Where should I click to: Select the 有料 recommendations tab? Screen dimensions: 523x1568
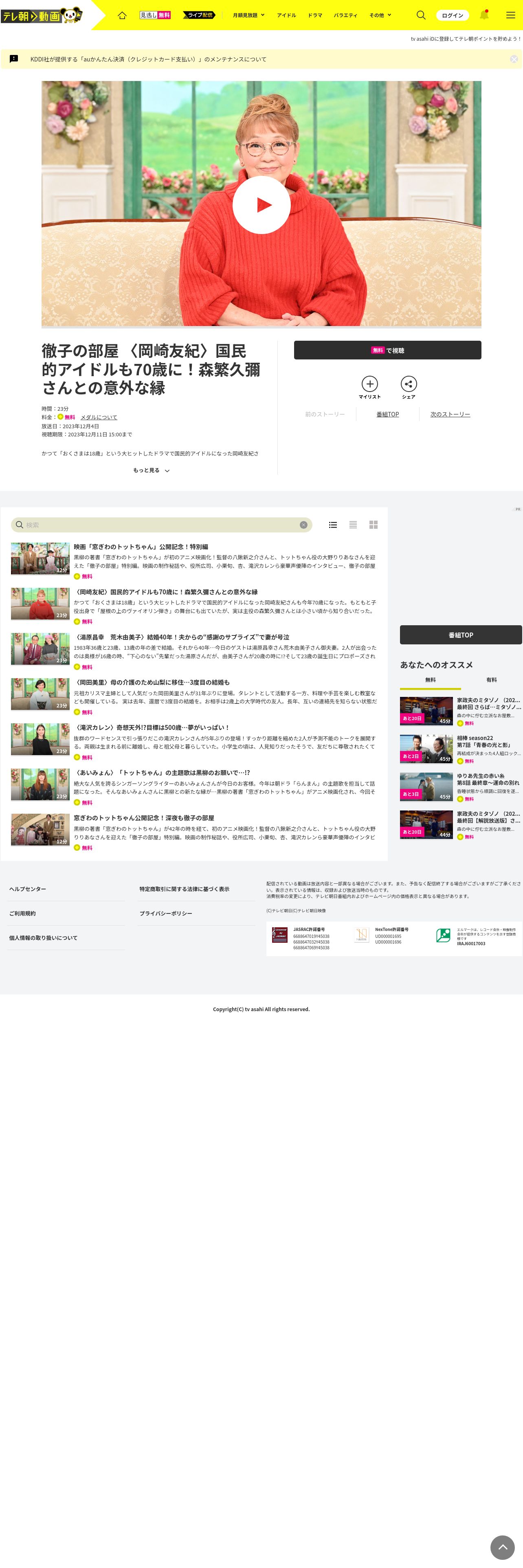(491, 680)
